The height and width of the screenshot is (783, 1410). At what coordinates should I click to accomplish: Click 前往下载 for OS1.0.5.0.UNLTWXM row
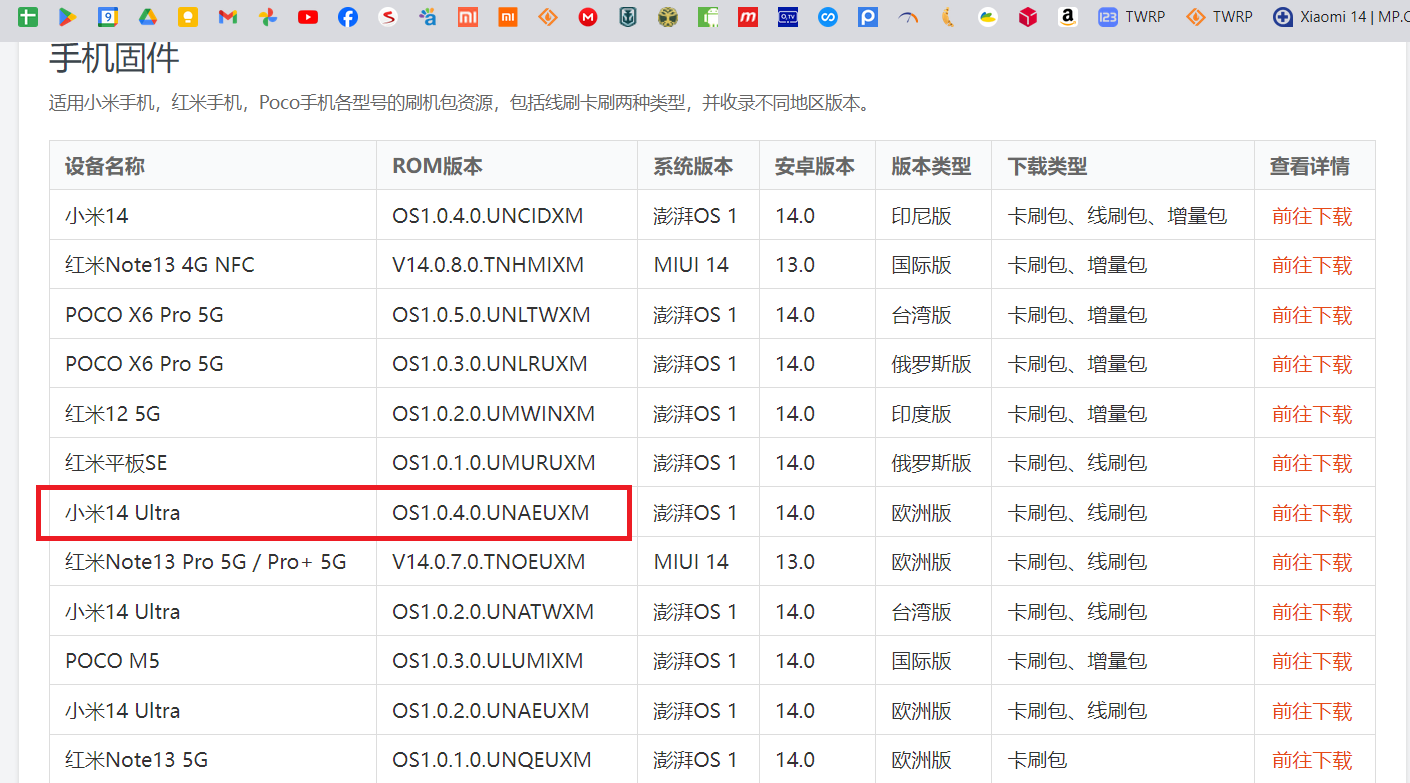(x=1312, y=315)
